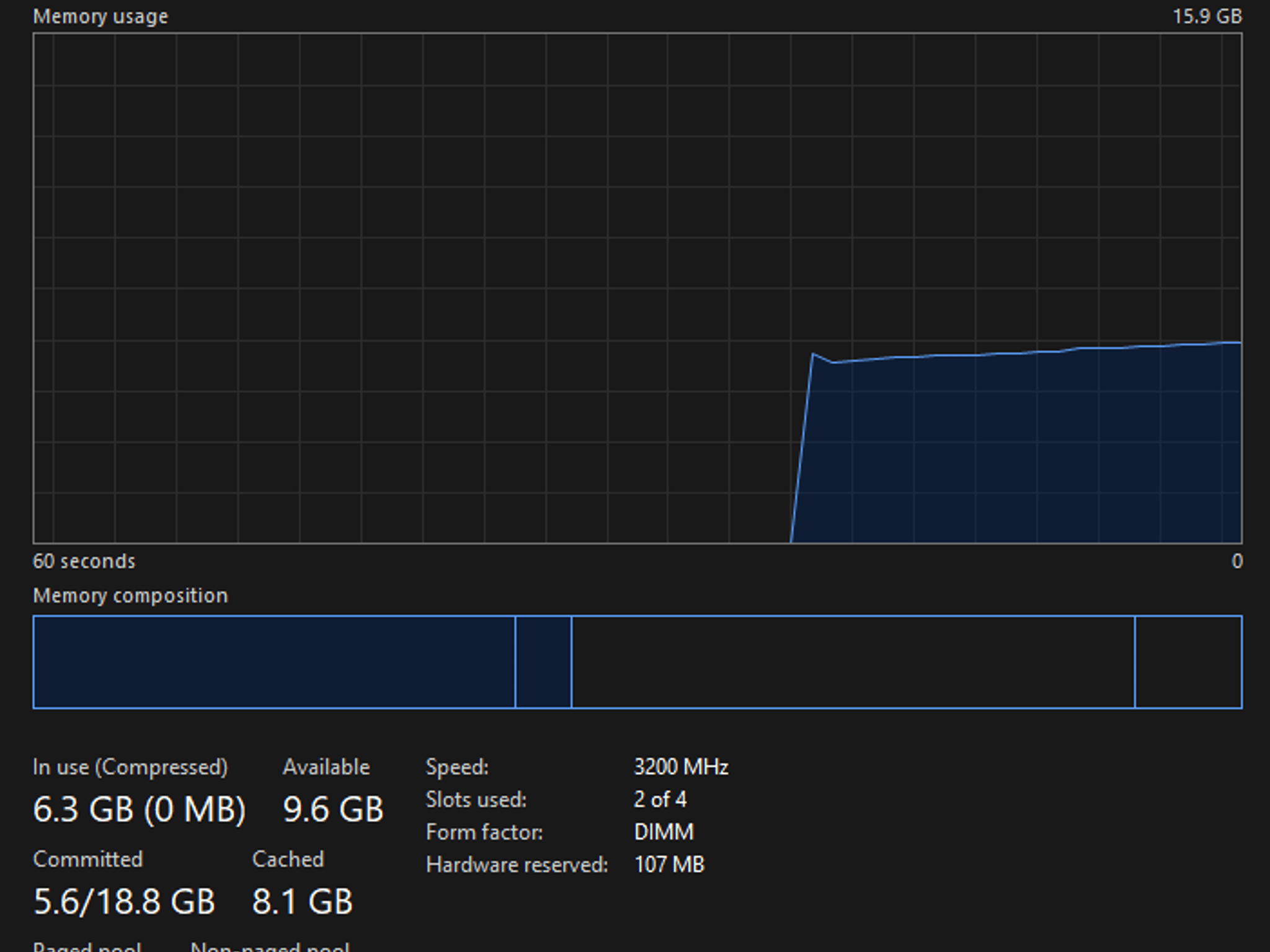Viewport: 1270px width, 952px height.
Task: Click the Memory usage graph title
Action: click(x=100, y=16)
